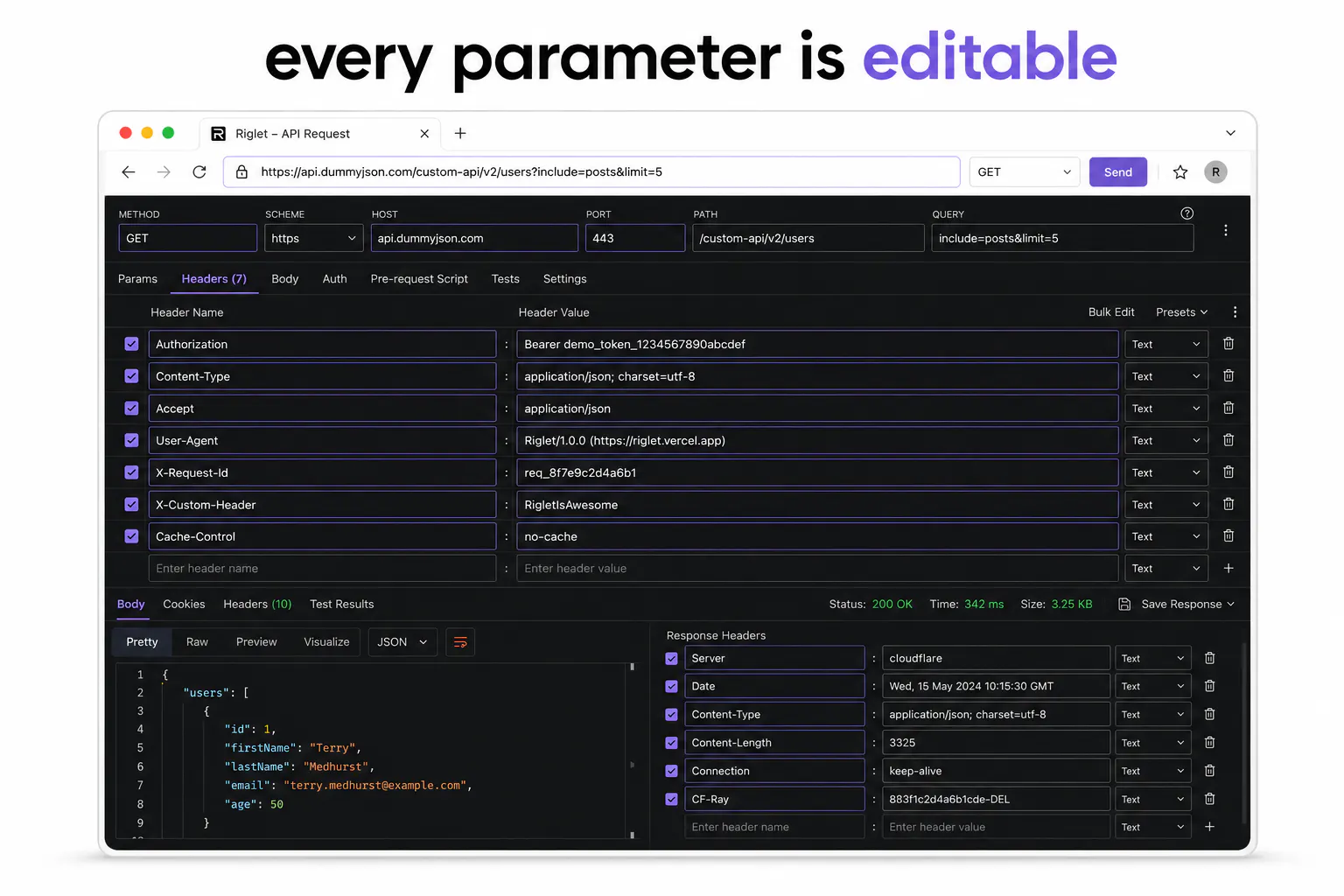Expand the browser tab list chevron
Screen dimensions: 1344x896
[1230, 133]
